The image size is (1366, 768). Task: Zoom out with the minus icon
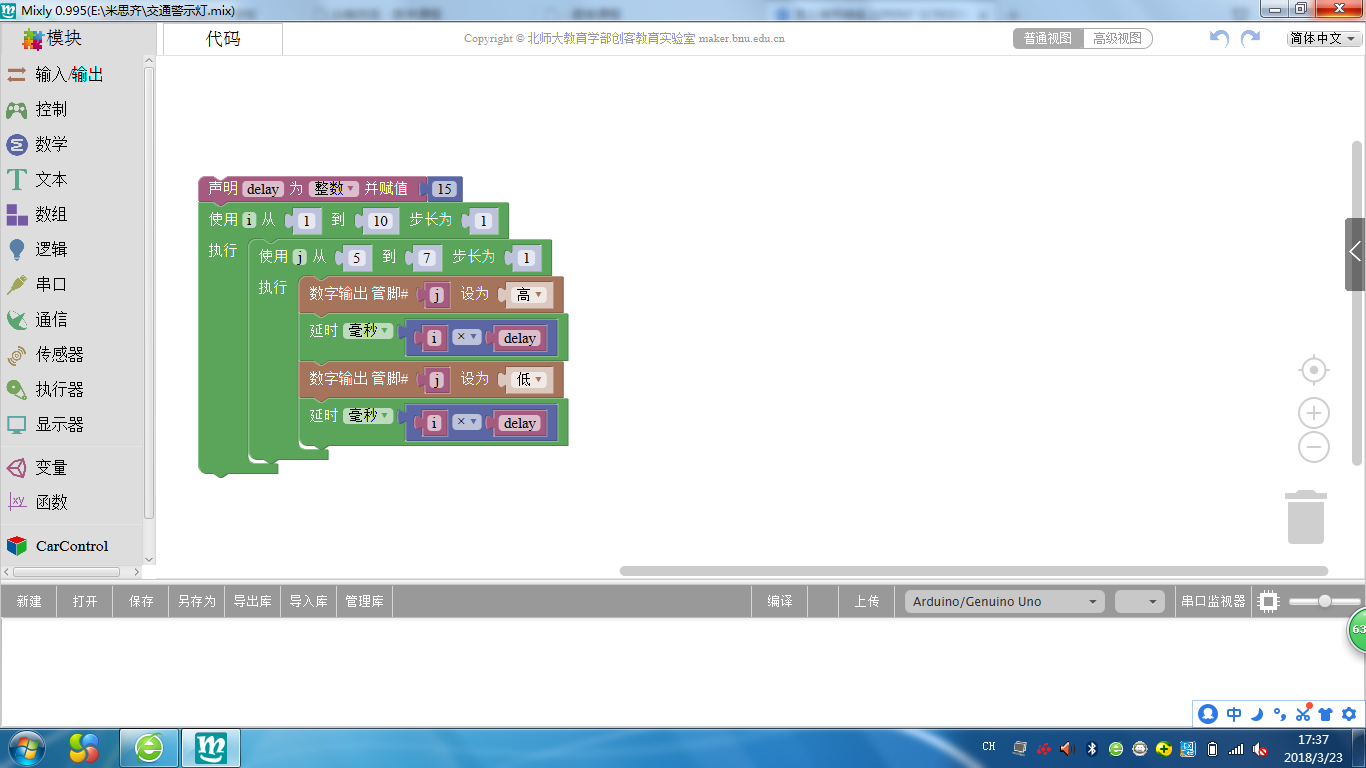pos(1313,447)
